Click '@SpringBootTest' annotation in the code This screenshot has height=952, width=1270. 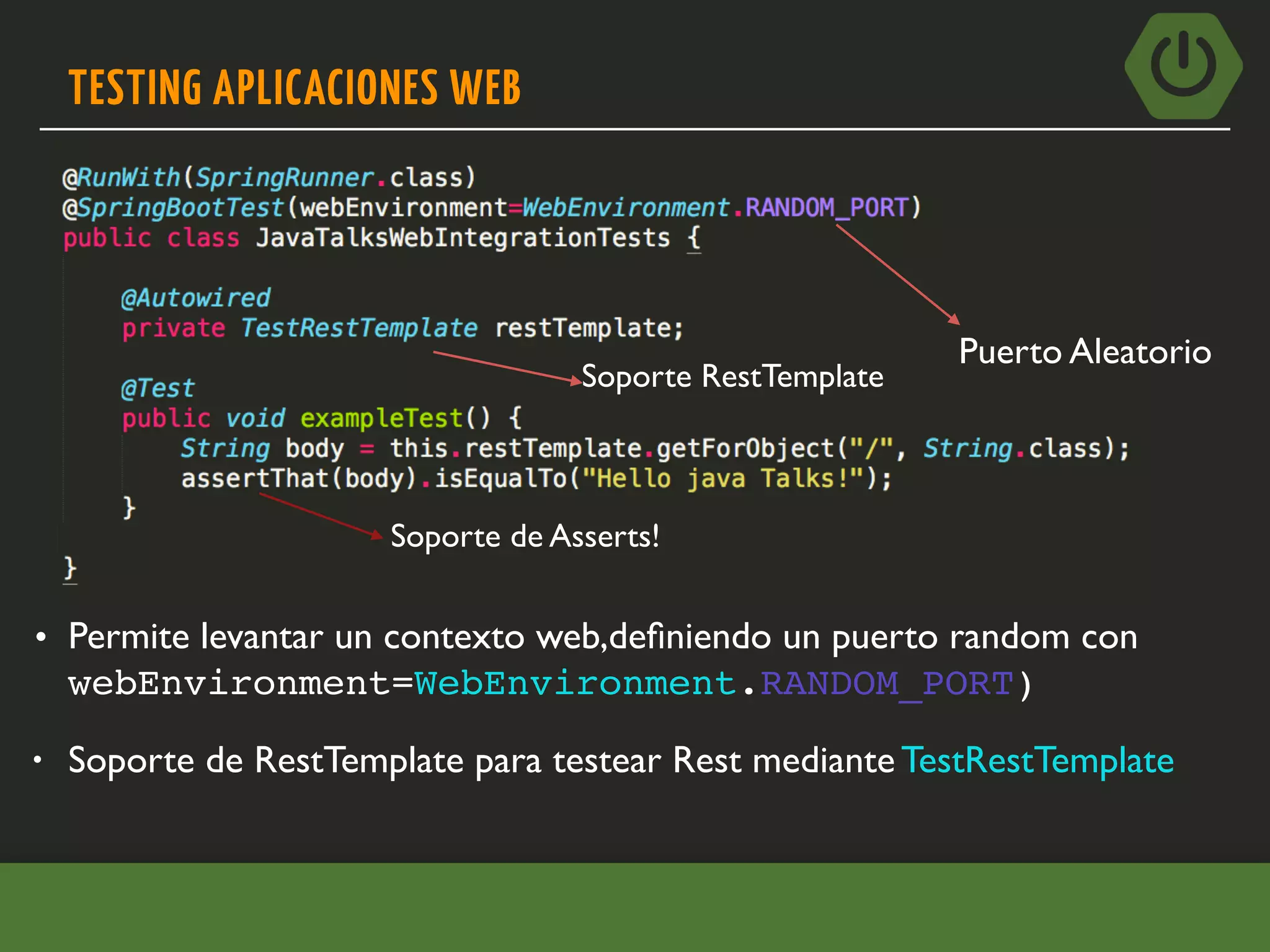[x=173, y=208]
